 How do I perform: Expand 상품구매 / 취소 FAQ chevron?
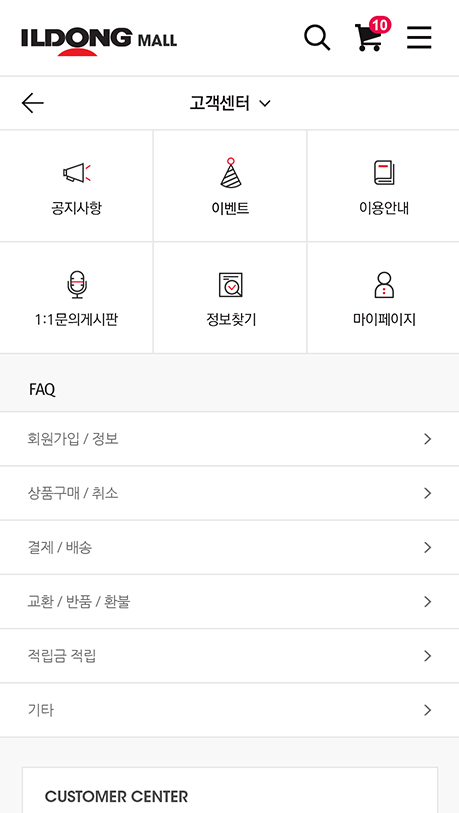(x=427, y=493)
